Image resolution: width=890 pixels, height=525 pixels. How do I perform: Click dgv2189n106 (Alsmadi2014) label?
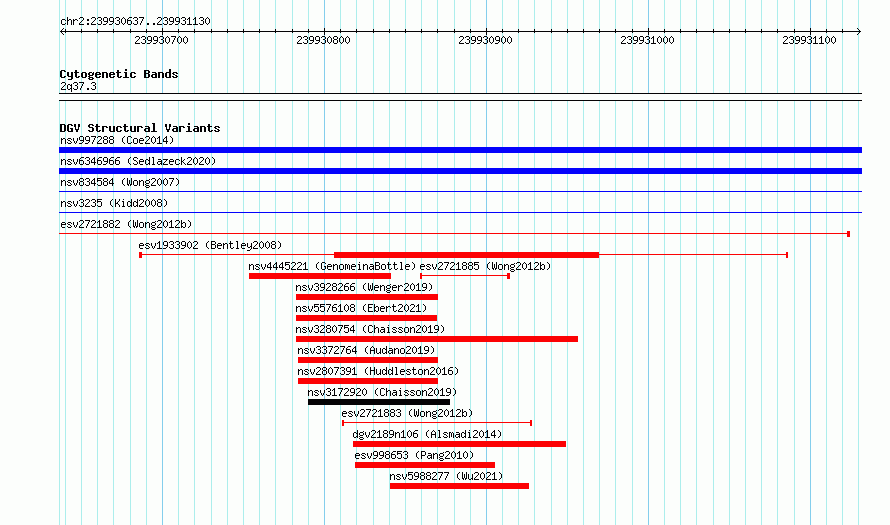coord(427,434)
